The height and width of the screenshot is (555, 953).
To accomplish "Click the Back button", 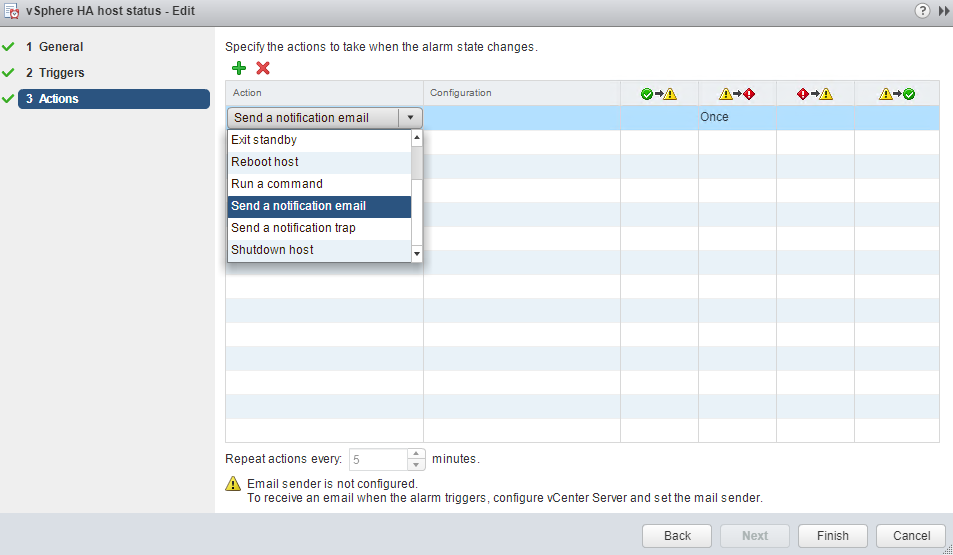I will (677, 536).
